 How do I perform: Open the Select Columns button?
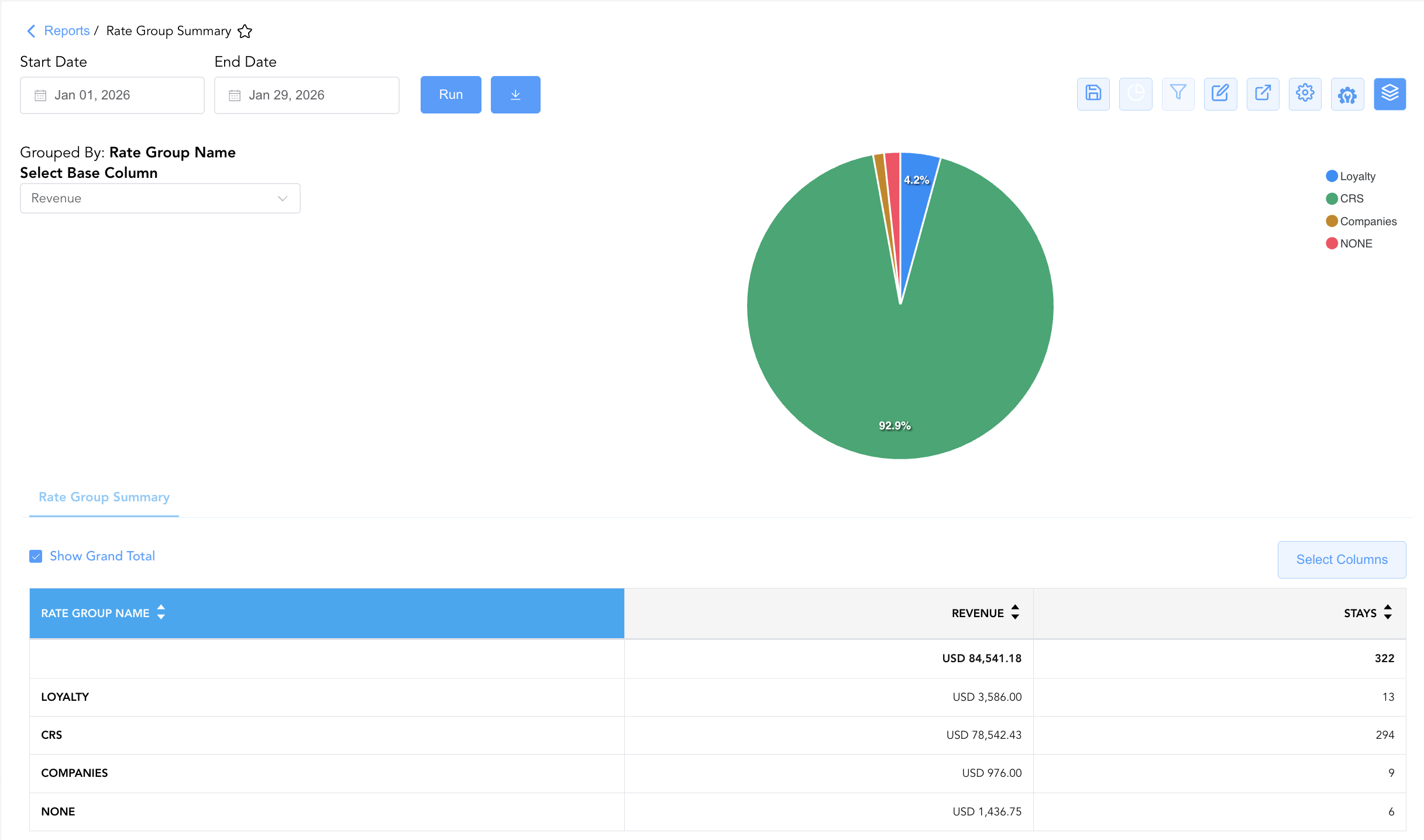point(1342,560)
